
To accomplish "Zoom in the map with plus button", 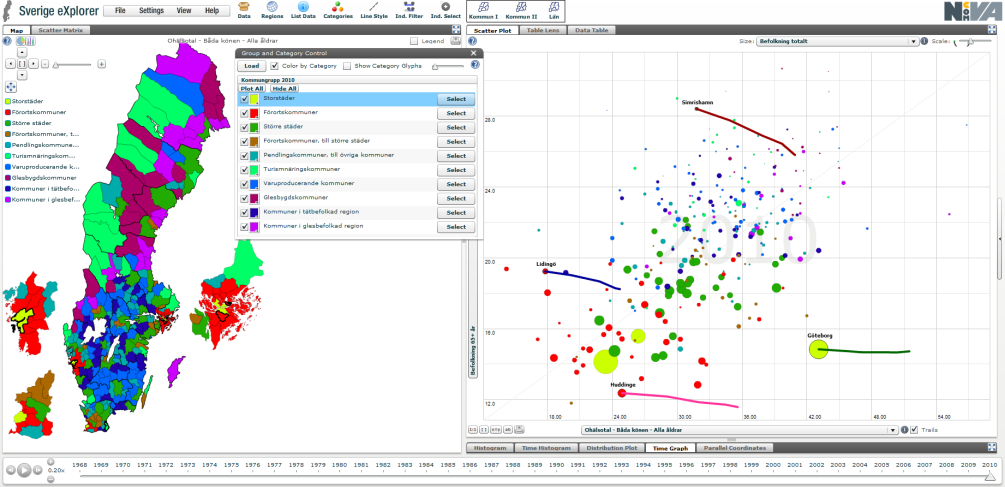I will pyautogui.click(x=101, y=64).
